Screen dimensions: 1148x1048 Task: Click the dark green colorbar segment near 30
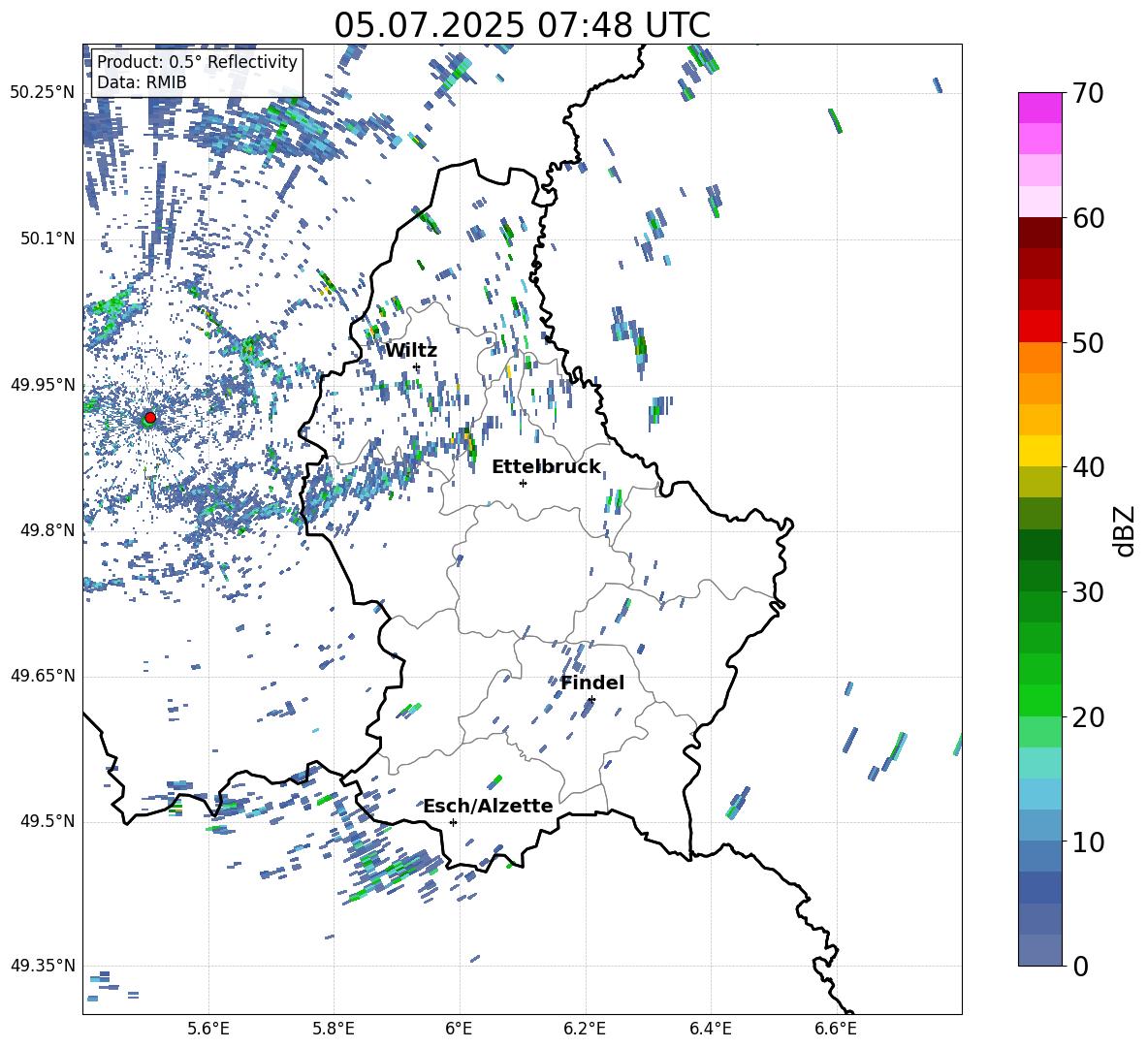tap(1039, 576)
